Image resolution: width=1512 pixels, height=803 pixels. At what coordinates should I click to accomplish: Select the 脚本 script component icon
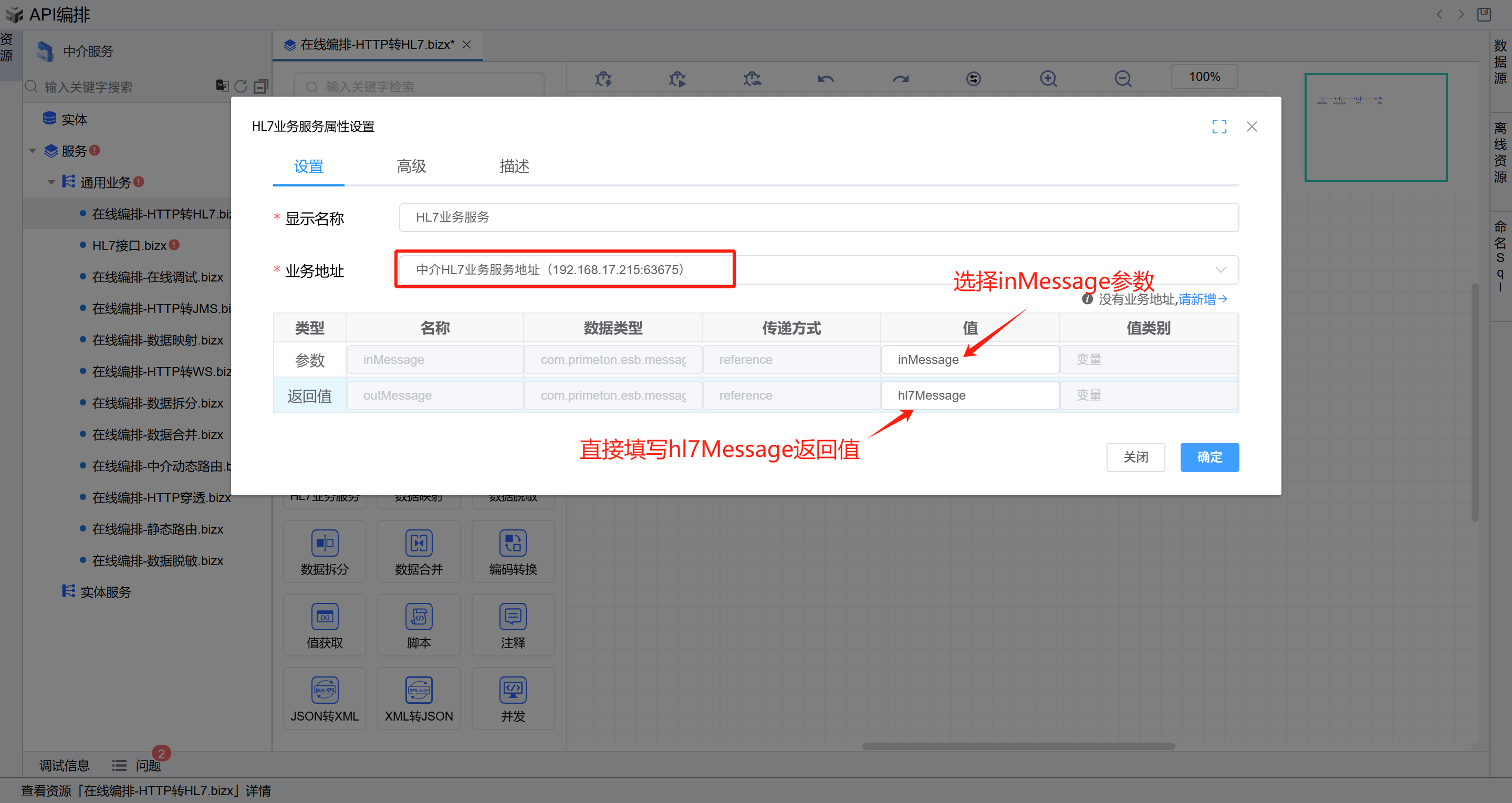419,617
